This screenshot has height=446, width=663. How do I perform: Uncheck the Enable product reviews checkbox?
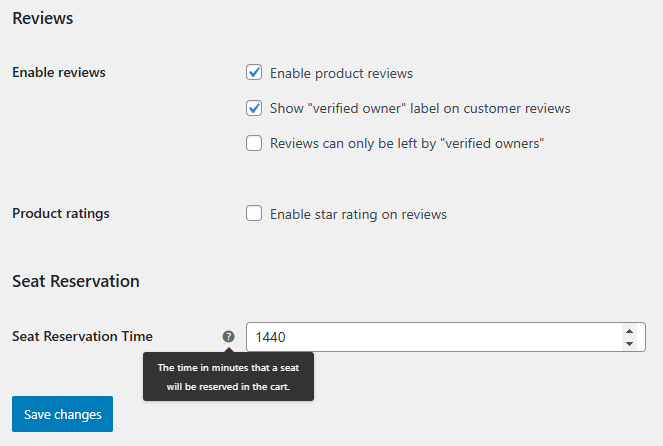[254, 73]
